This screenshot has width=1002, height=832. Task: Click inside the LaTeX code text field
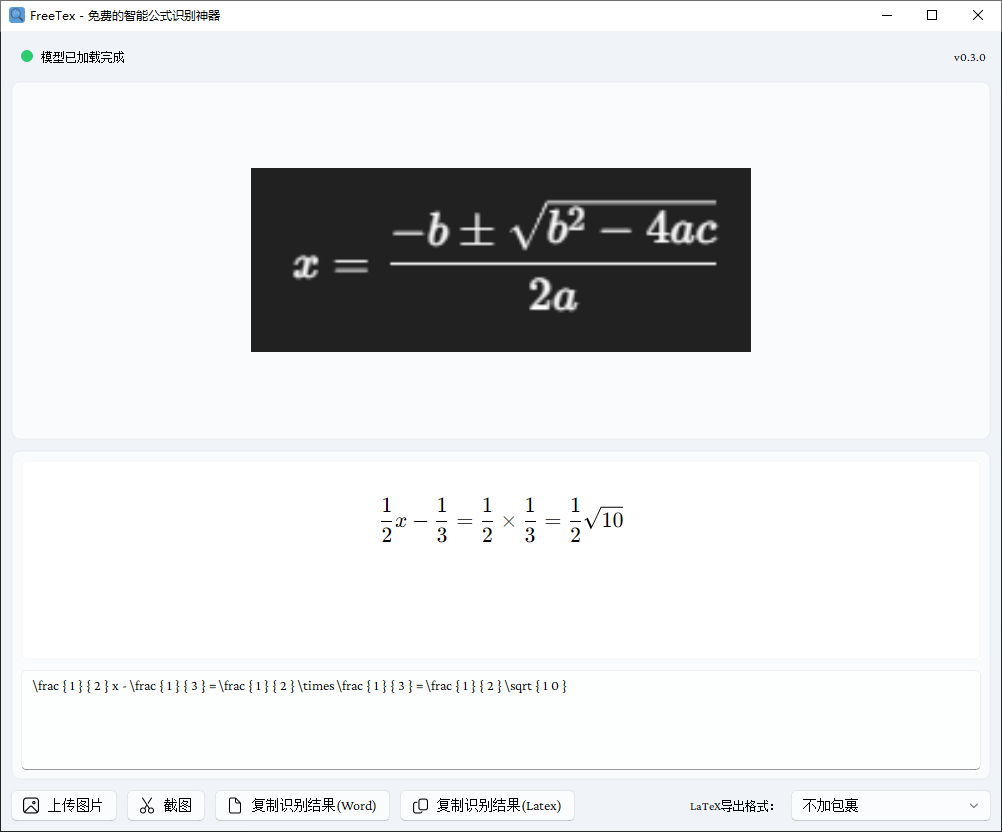501,720
